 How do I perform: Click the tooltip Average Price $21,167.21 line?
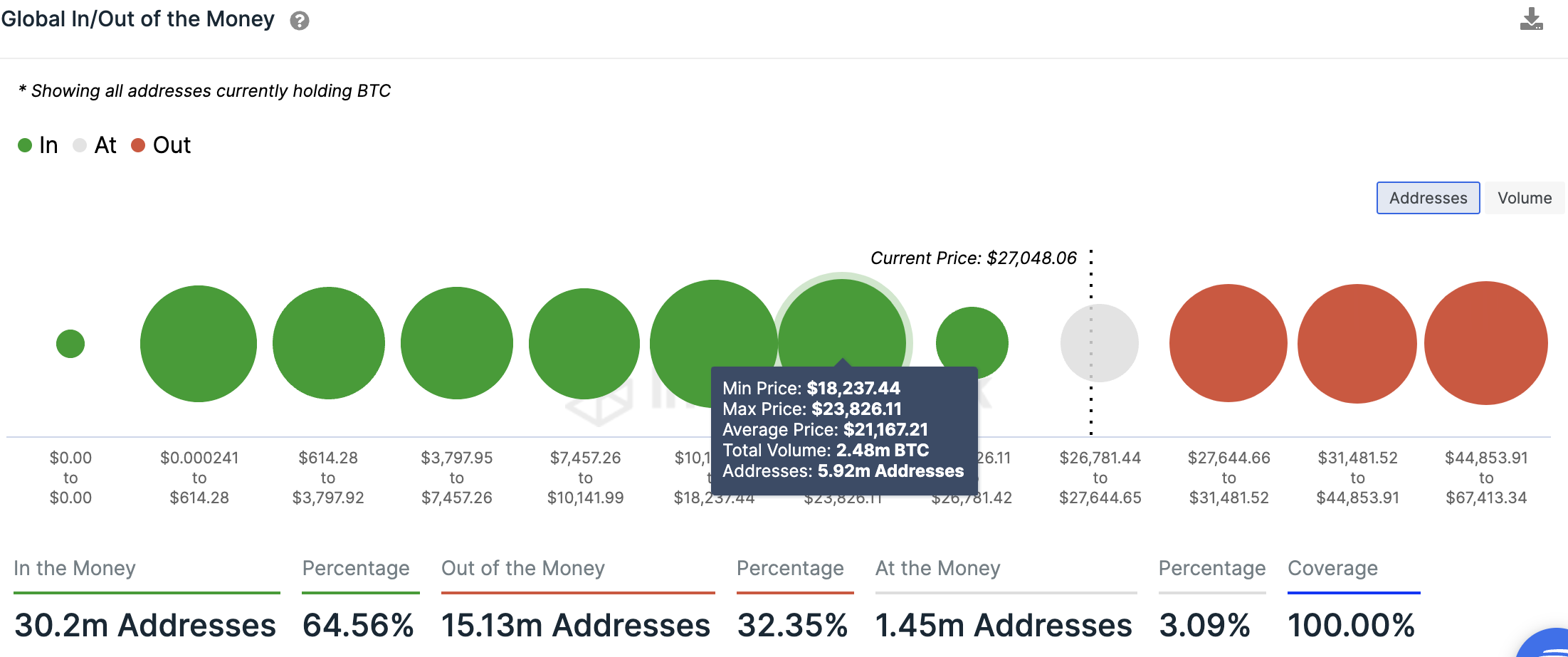(826, 429)
